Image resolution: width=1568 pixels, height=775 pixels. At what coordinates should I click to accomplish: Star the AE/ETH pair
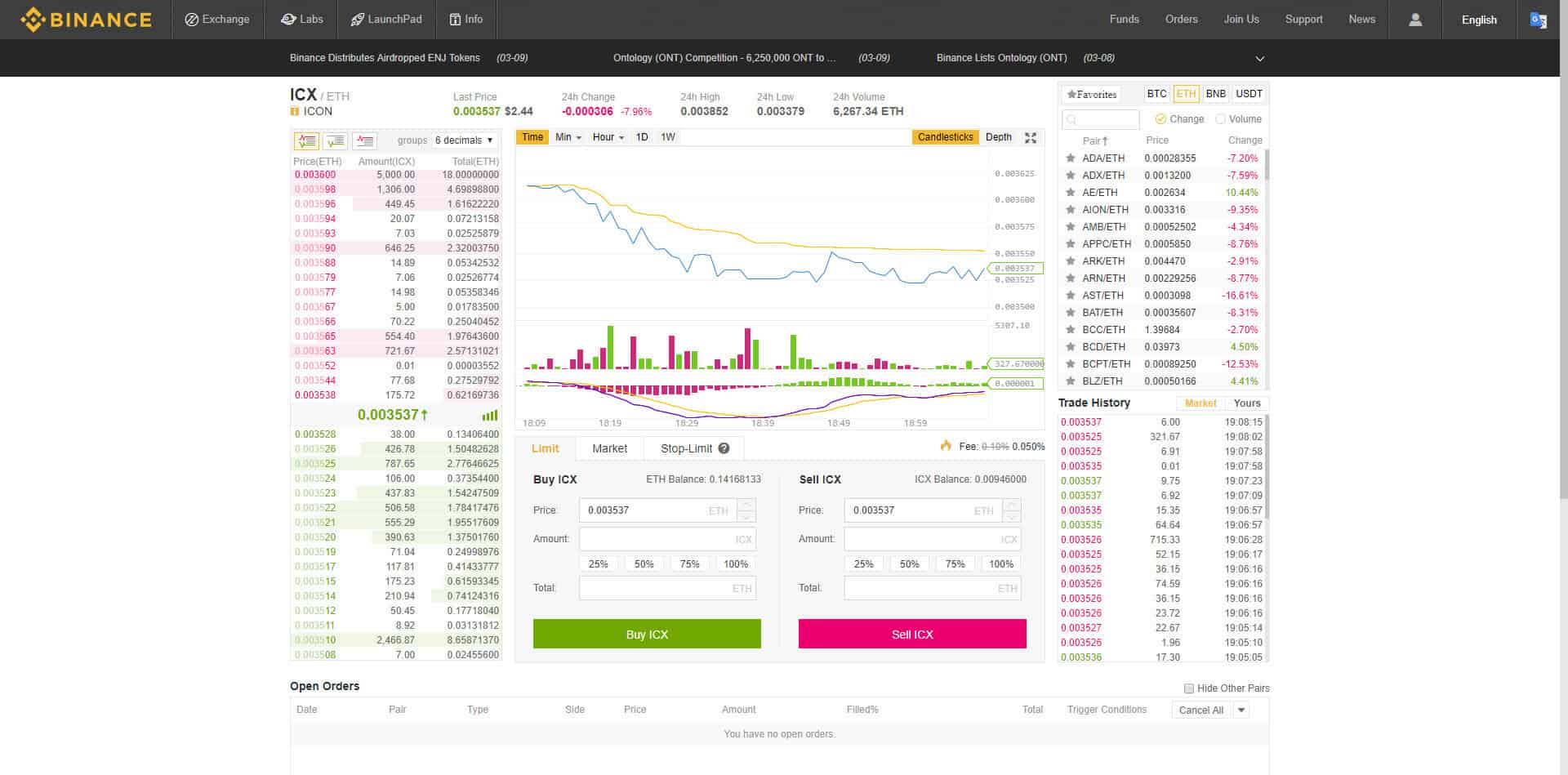(1070, 193)
